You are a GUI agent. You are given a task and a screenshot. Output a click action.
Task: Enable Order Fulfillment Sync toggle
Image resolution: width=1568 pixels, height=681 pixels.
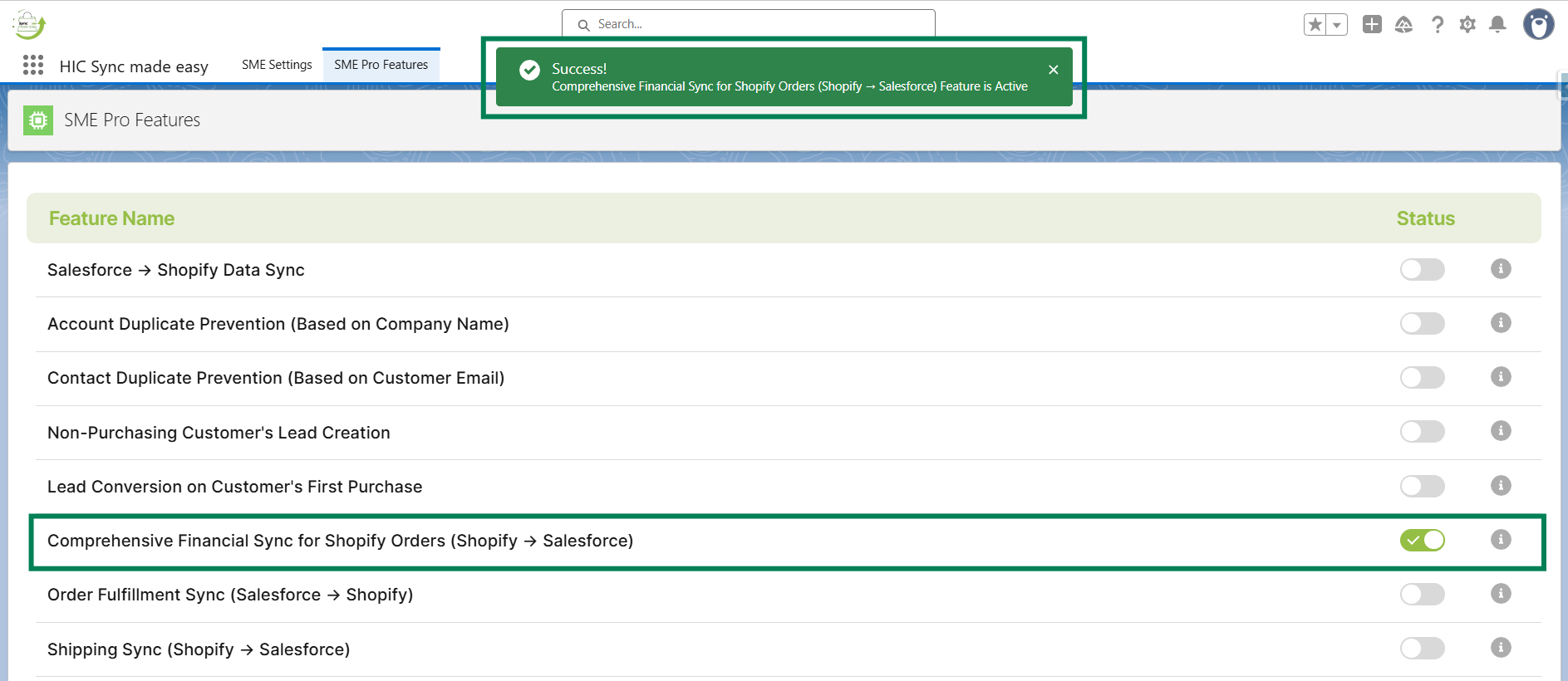tap(1423, 594)
